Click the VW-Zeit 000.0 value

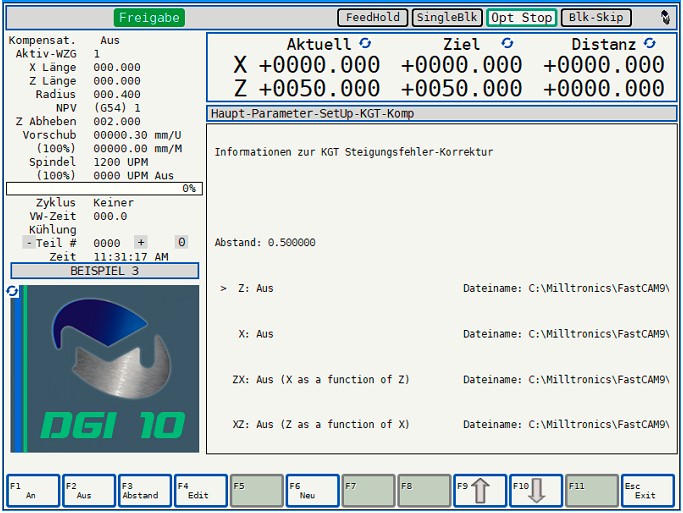[110, 216]
